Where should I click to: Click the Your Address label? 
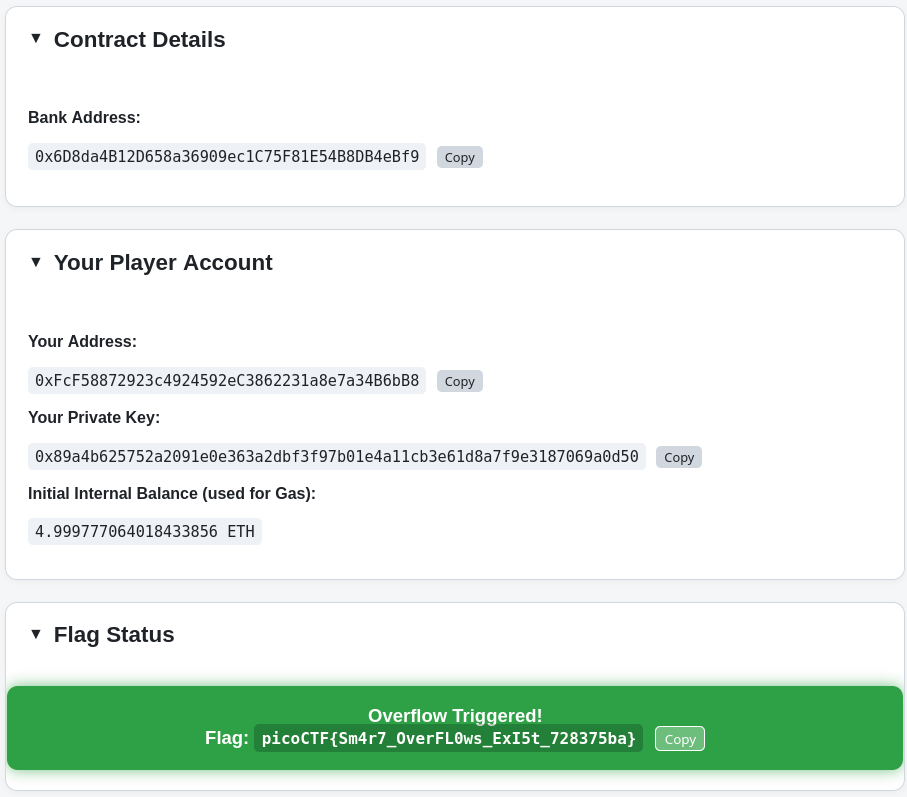(83, 341)
